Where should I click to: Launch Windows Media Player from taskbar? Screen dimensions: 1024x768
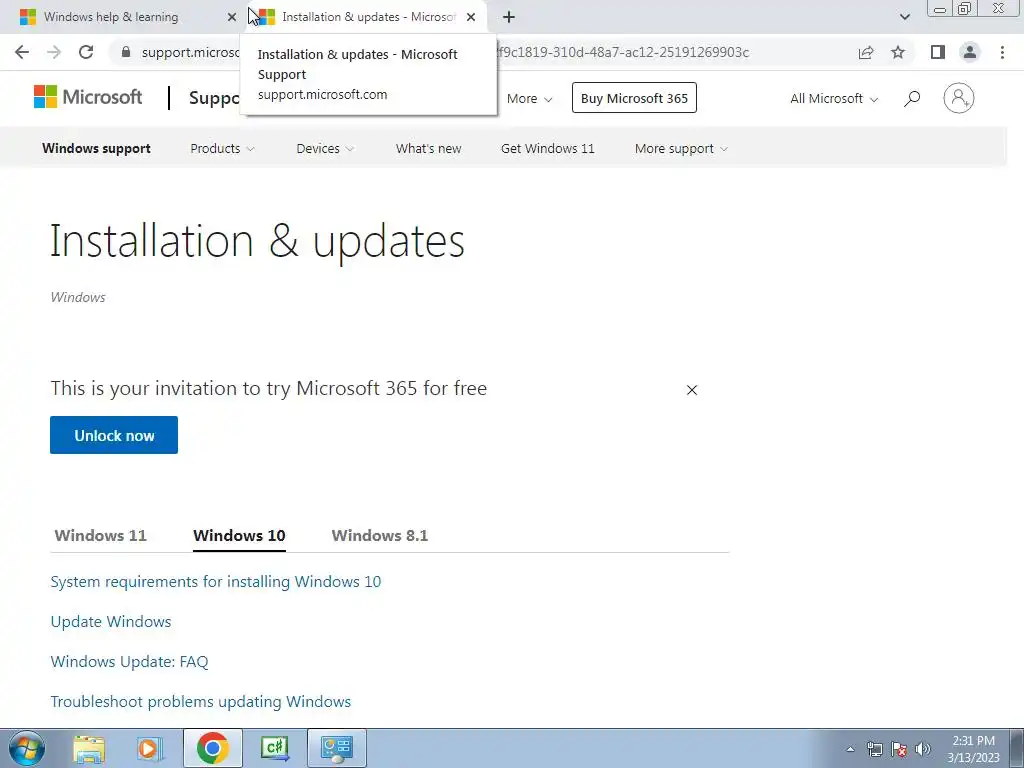tap(150, 748)
